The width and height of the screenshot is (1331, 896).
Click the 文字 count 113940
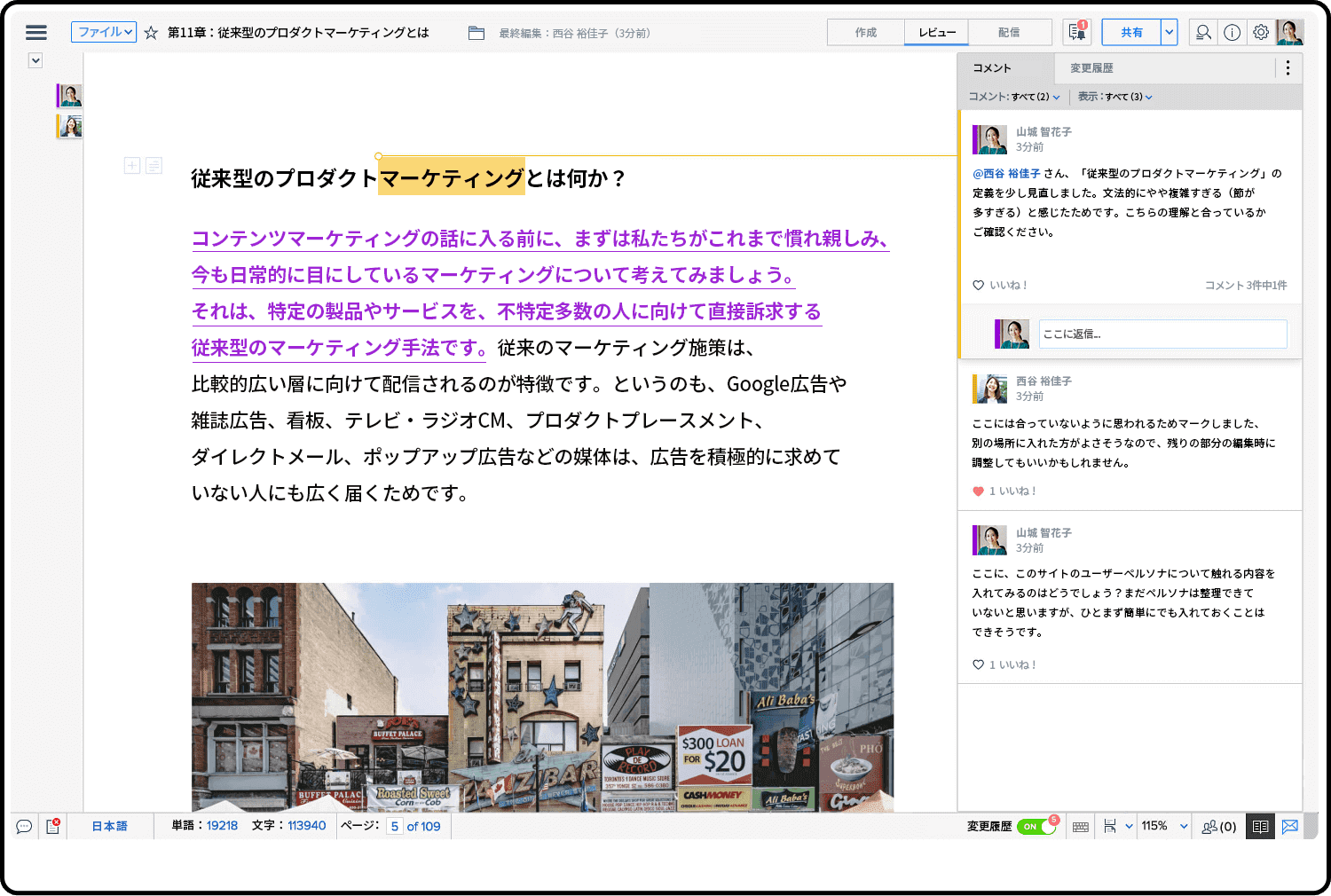pyautogui.click(x=306, y=826)
